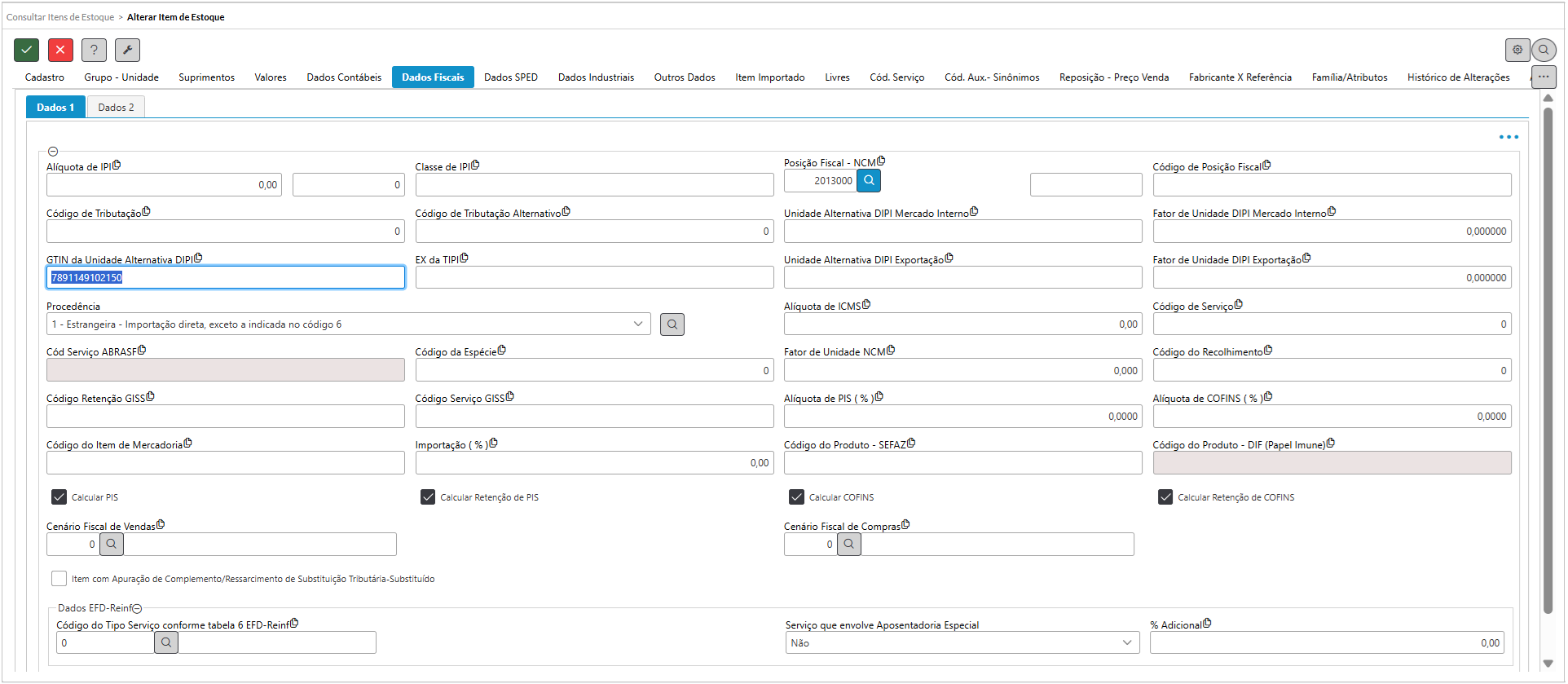
Task: Toggle Calcular Retenção de COFINS checkbox
Action: point(1165,496)
